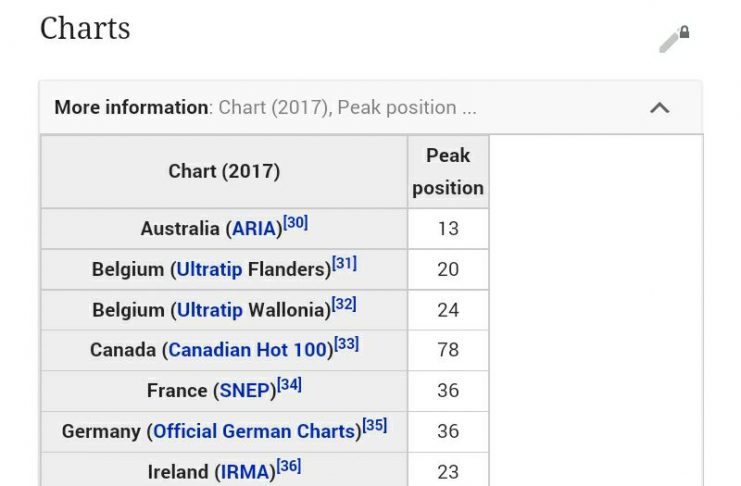Open the ARIA link

tap(254, 229)
